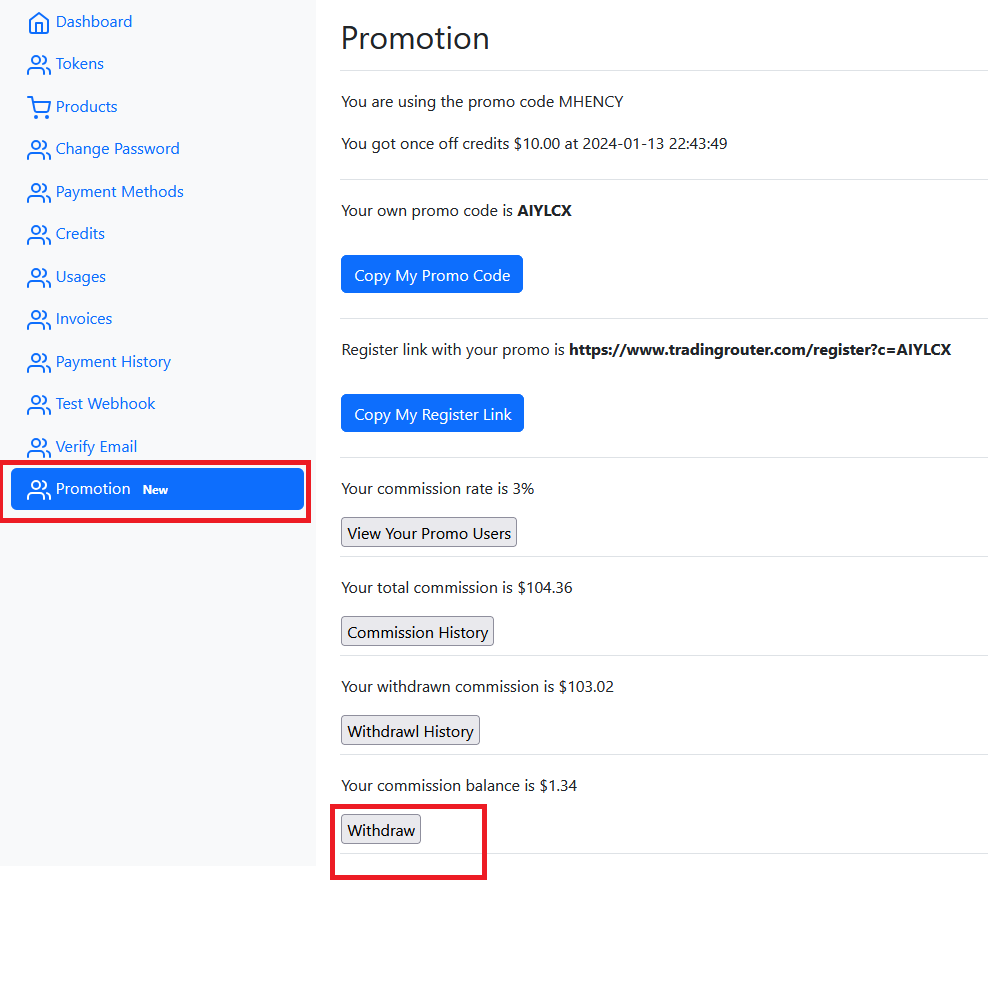This screenshot has height=983, width=988.
Task: Click the Credits sidebar icon
Action: click(38, 234)
